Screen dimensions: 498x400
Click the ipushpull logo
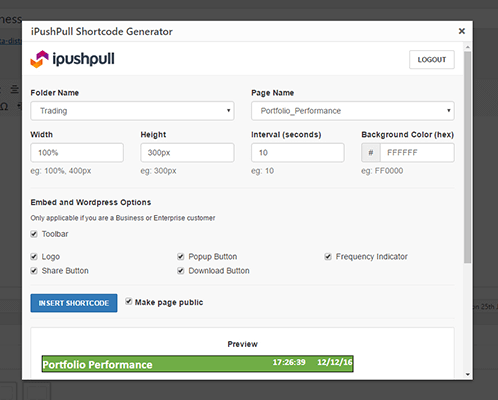click(x=72, y=59)
